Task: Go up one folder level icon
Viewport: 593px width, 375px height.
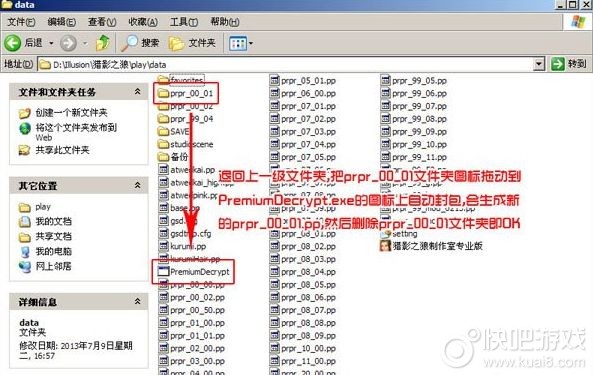Action: tap(102, 43)
